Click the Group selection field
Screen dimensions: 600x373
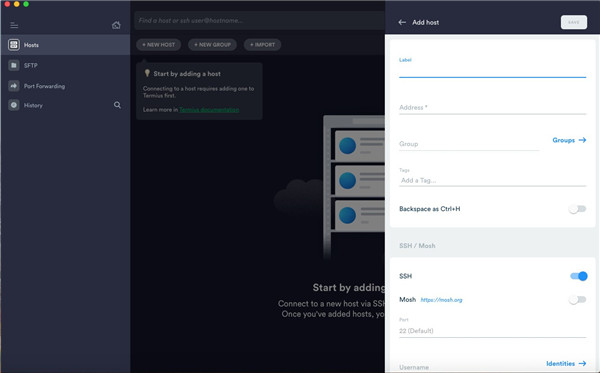click(x=469, y=144)
